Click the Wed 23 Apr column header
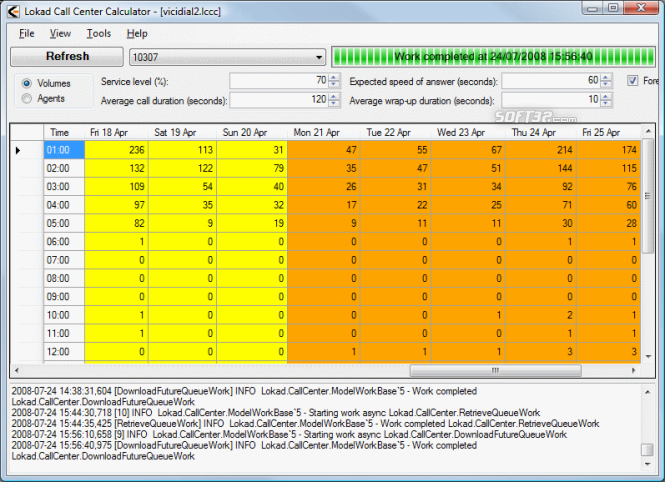 tap(468, 132)
